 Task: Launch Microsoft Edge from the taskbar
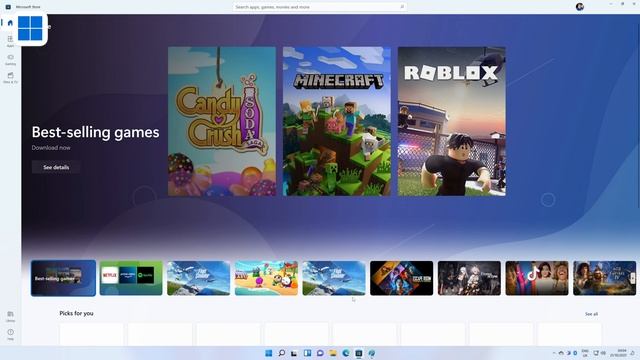[346, 353]
